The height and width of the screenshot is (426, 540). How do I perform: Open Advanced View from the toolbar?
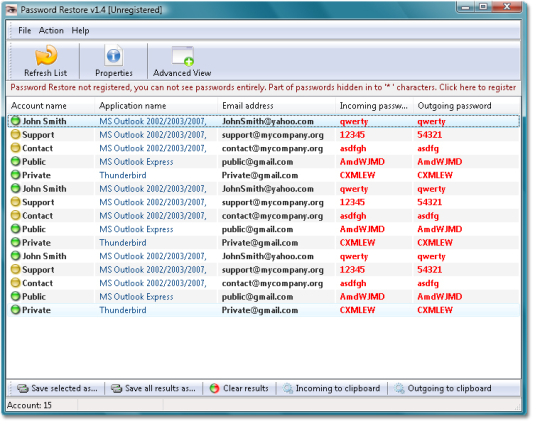(x=182, y=61)
